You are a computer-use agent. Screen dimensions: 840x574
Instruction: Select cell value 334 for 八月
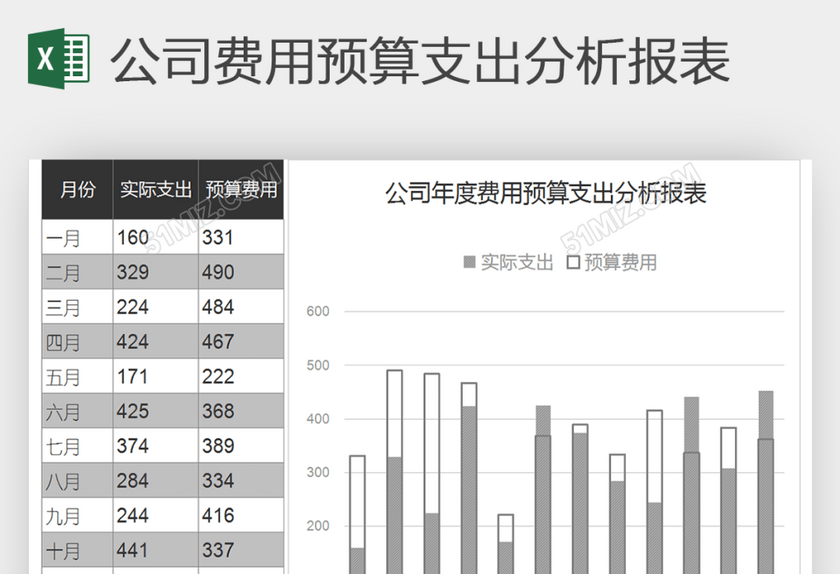218,481
